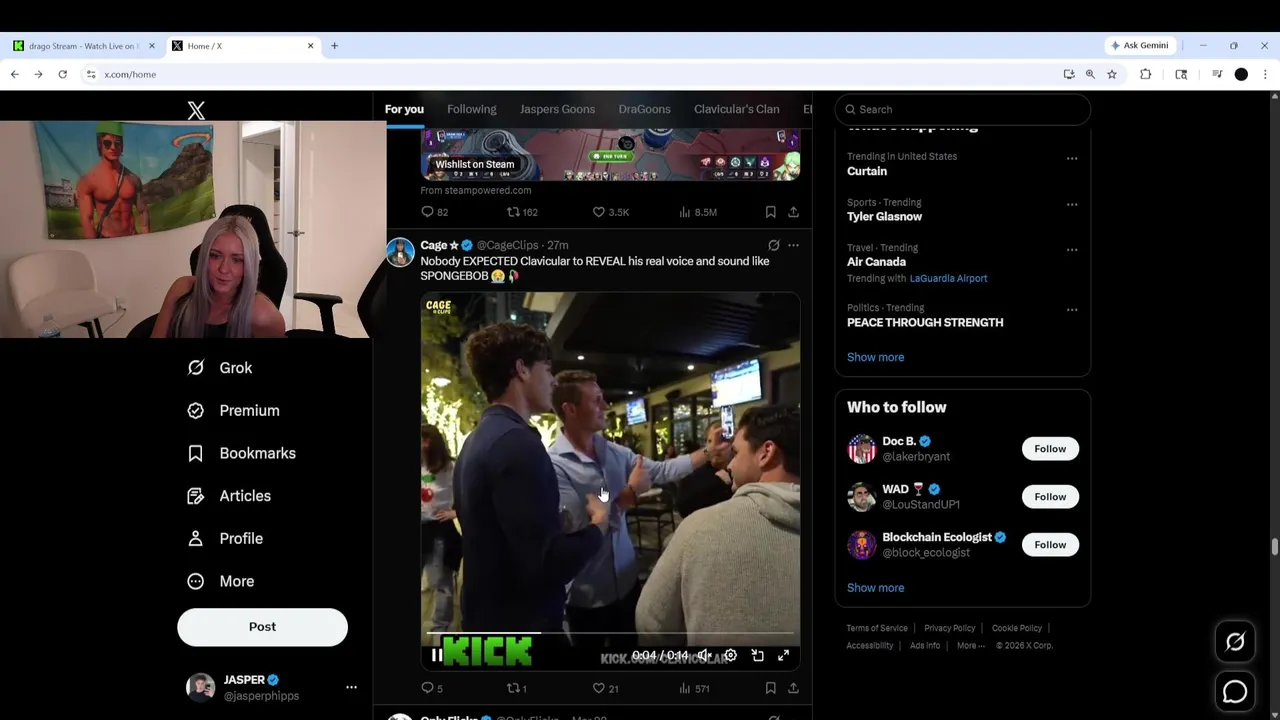Repost the Cage post with 1 repost

click(x=517, y=688)
